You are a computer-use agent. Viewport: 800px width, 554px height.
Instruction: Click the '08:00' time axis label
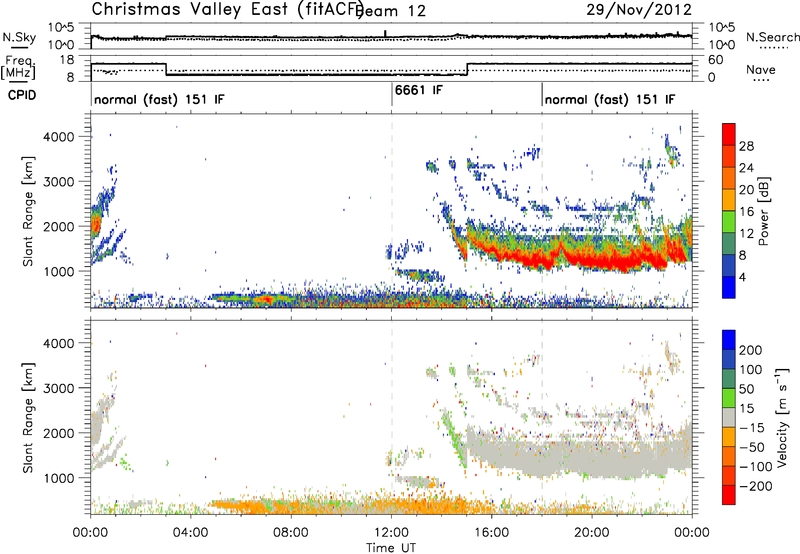(291, 533)
